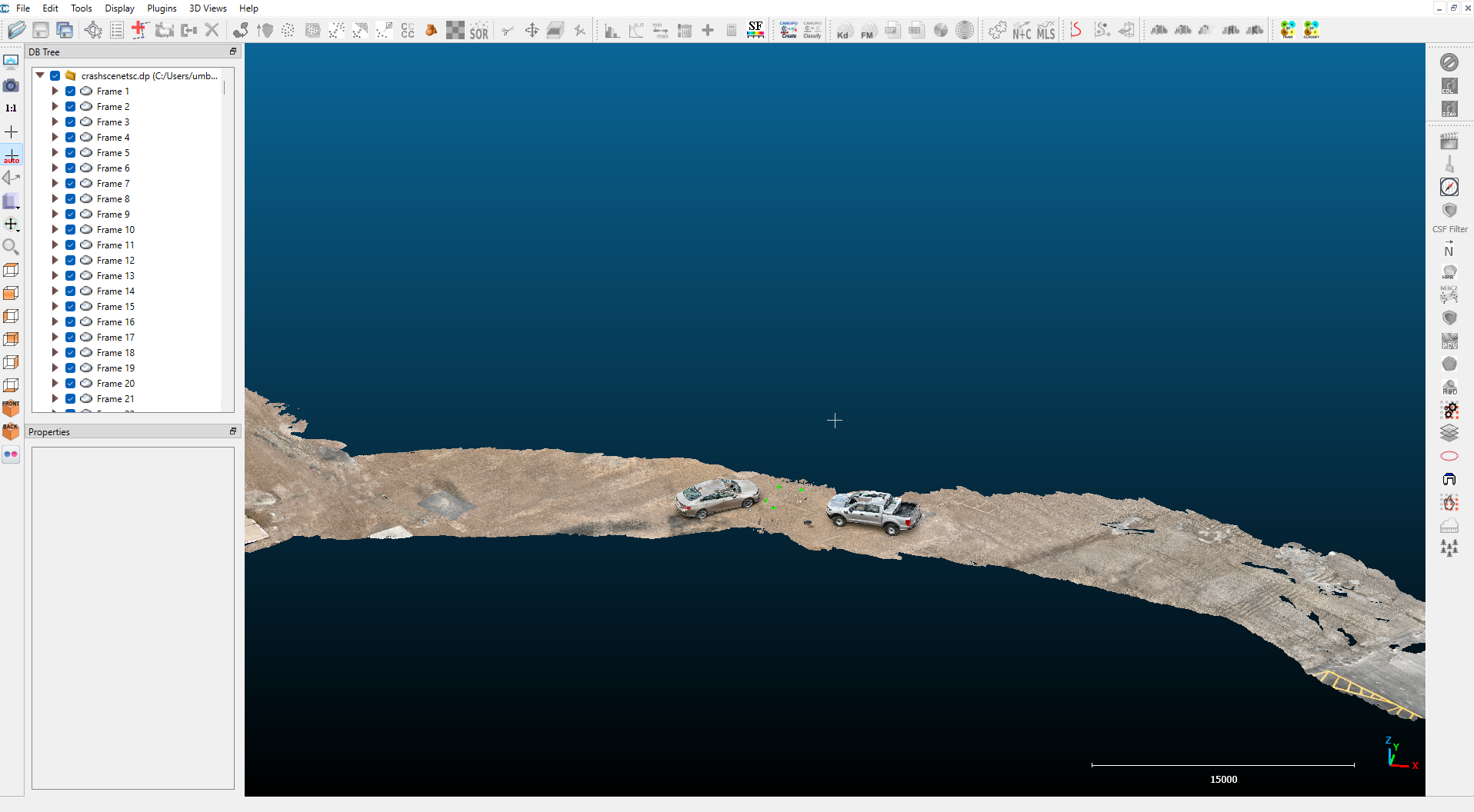The height and width of the screenshot is (812, 1474).
Task: Uncheck the Frame 1 visibility checkbox
Action: (x=71, y=91)
